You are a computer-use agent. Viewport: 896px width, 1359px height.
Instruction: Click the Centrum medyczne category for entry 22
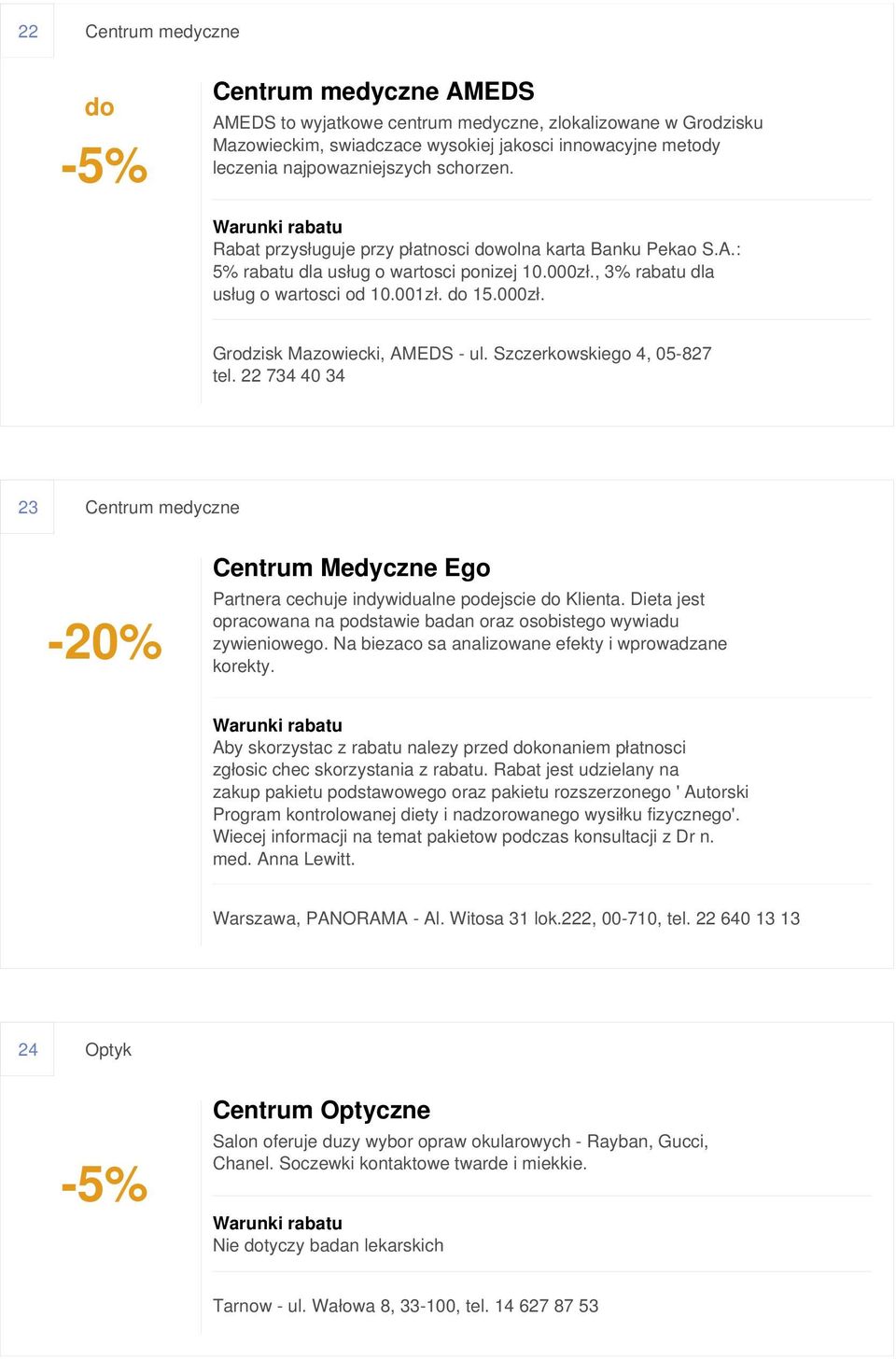[162, 32]
